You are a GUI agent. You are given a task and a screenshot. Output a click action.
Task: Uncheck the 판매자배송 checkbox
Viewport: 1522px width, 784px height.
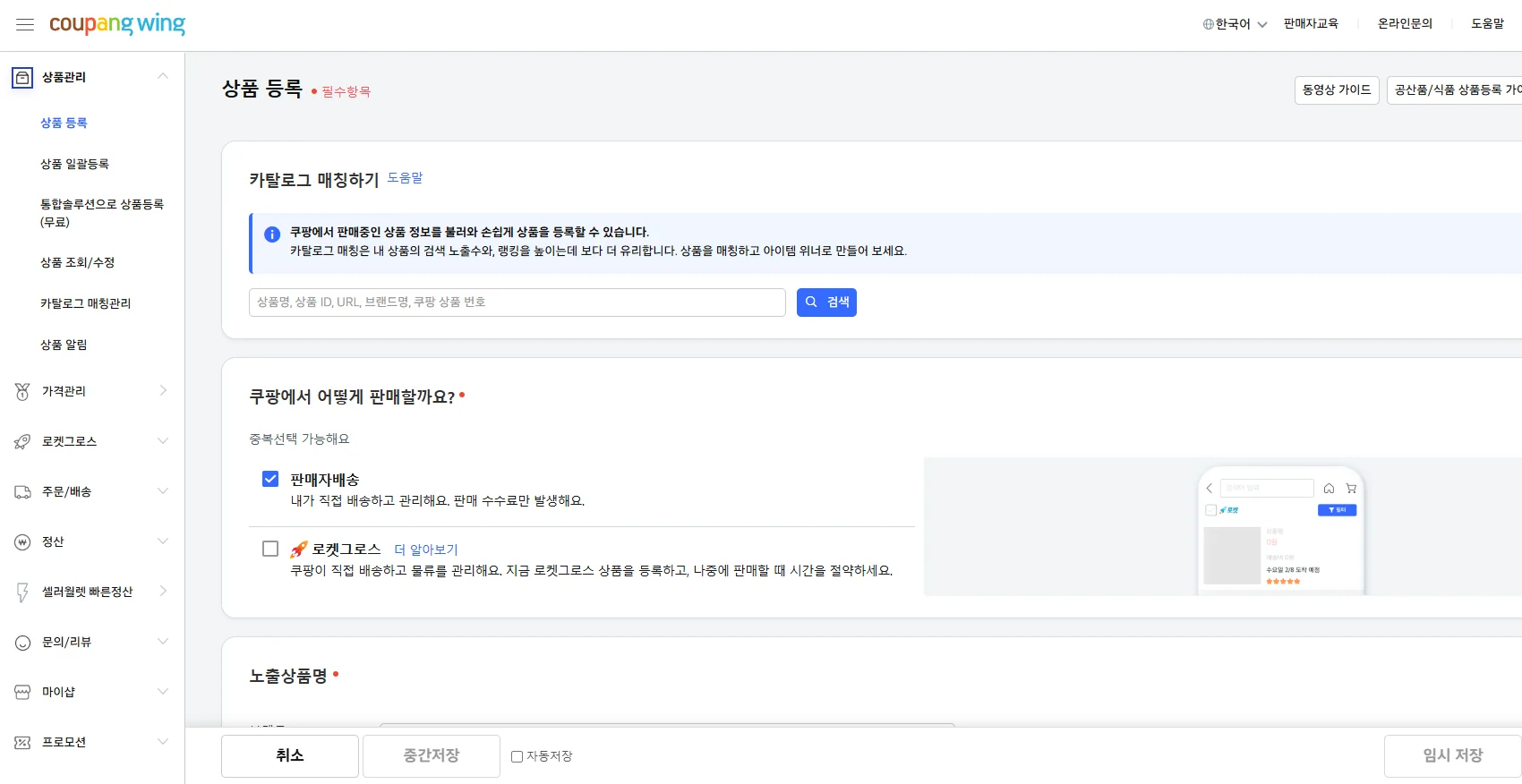(270, 479)
